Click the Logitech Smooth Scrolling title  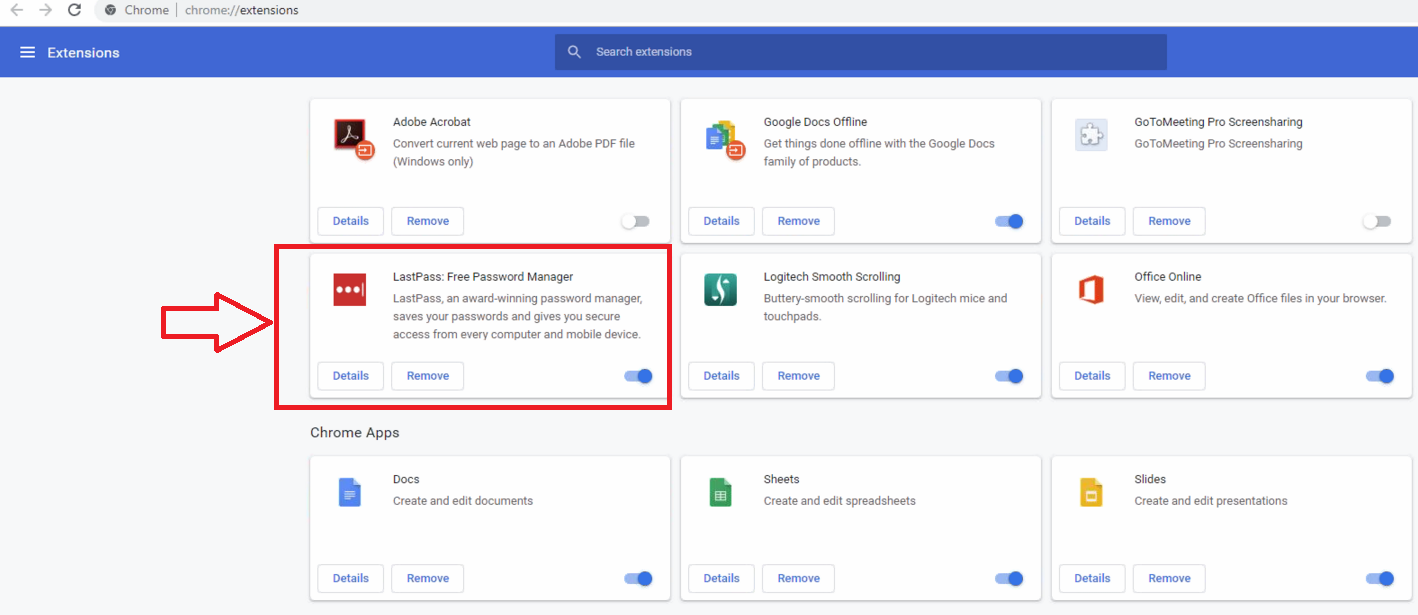(832, 277)
